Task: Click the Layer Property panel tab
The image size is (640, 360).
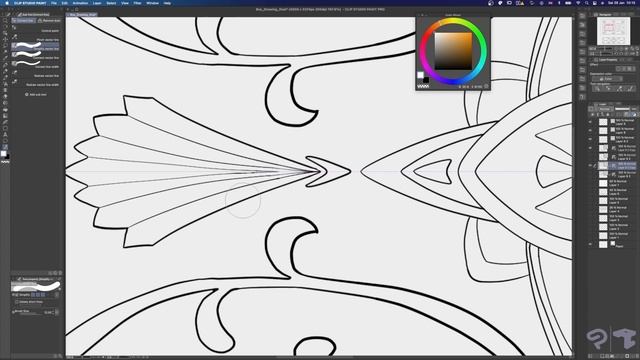Action: point(607,60)
